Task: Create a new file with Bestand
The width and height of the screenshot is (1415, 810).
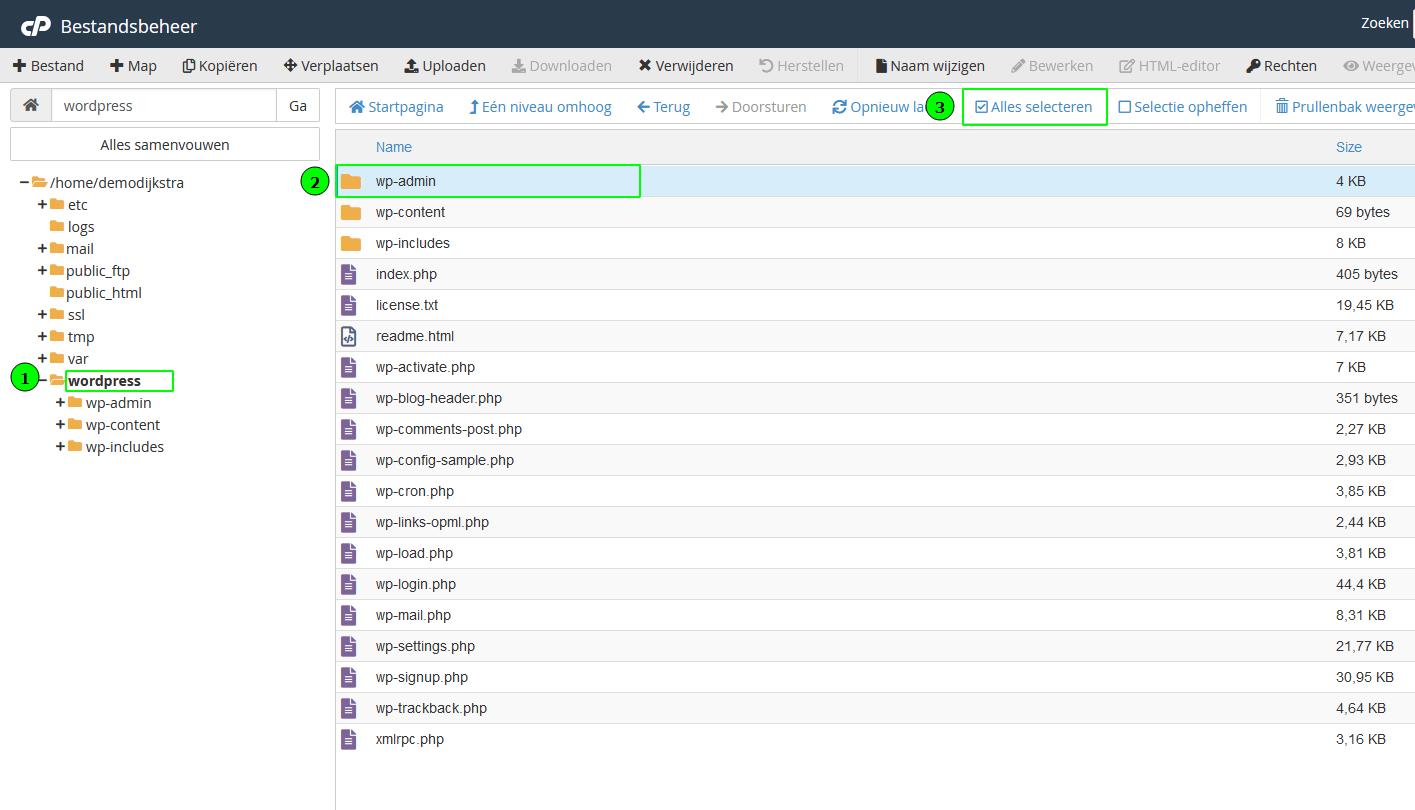Action: point(48,66)
